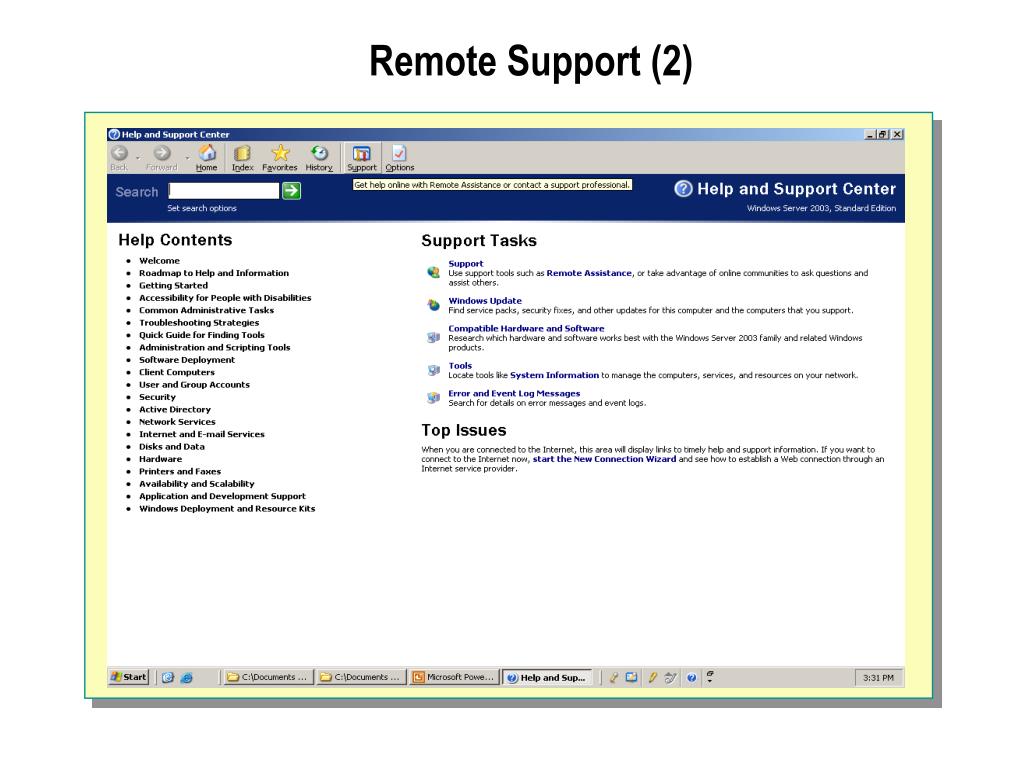Click start the New Connection Wizard
This screenshot has width=1024, height=768.
(604, 459)
